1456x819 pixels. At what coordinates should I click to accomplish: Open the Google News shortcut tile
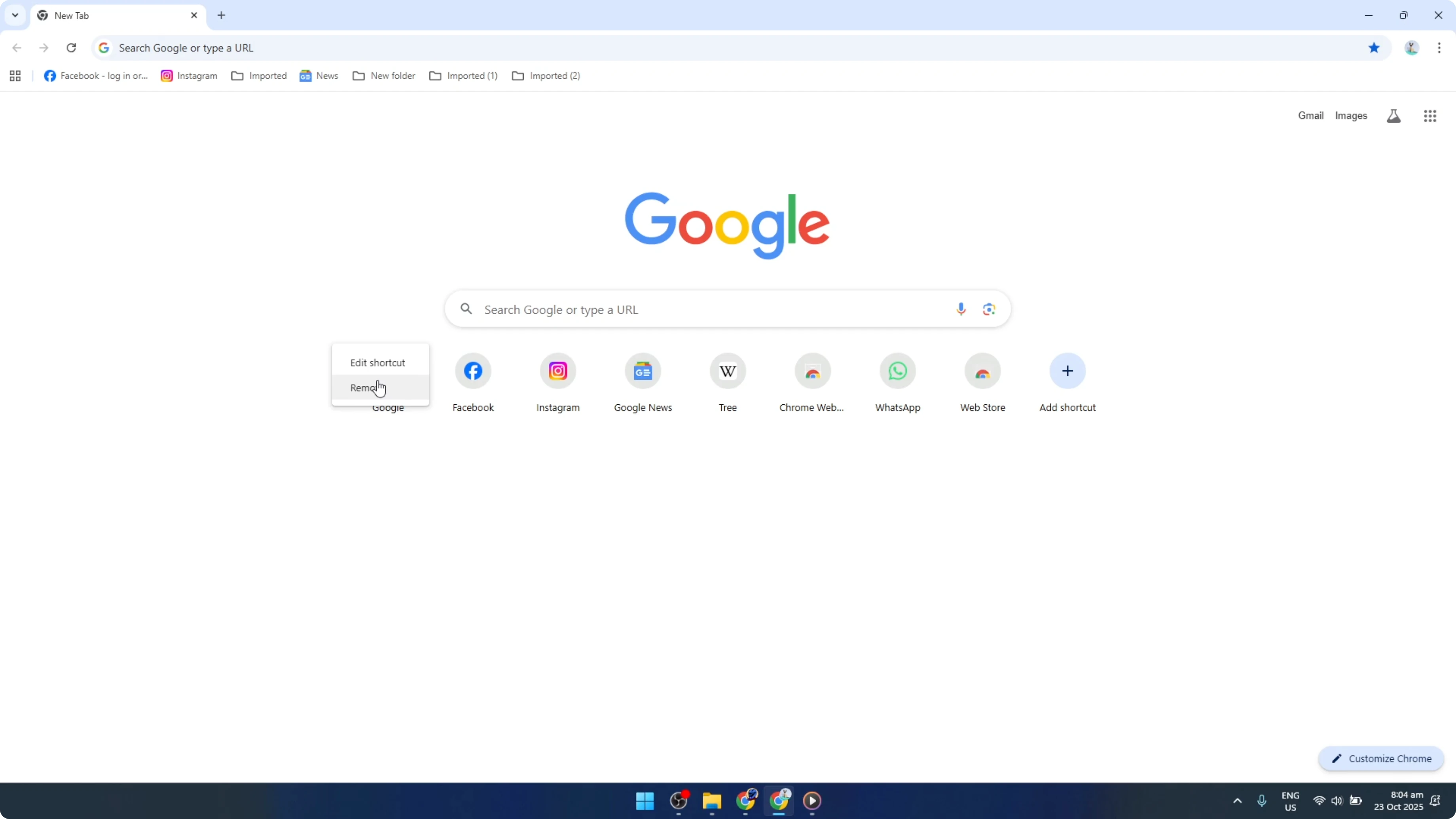pos(643,383)
